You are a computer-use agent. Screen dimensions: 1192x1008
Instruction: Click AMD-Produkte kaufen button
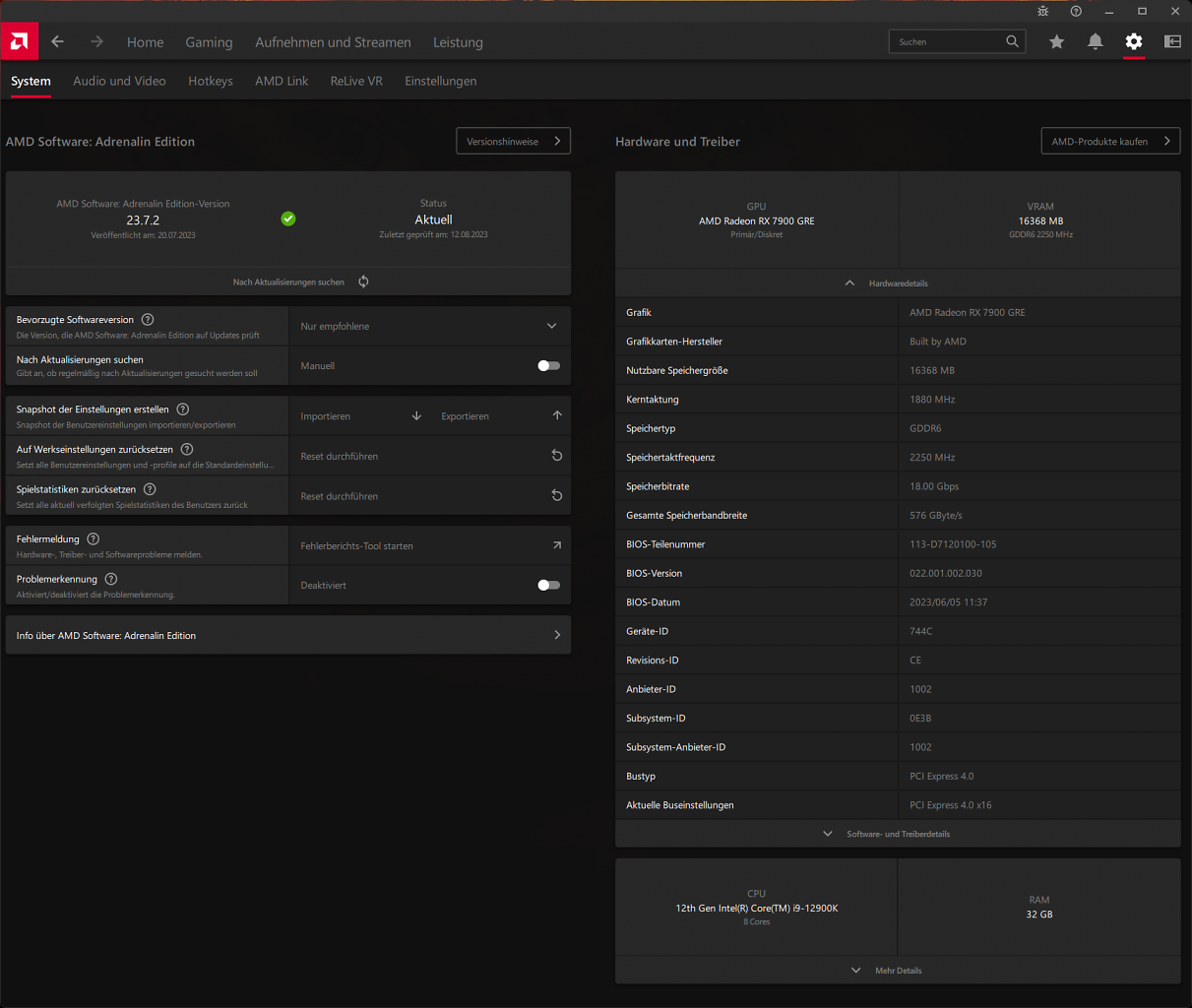click(1110, 141)
